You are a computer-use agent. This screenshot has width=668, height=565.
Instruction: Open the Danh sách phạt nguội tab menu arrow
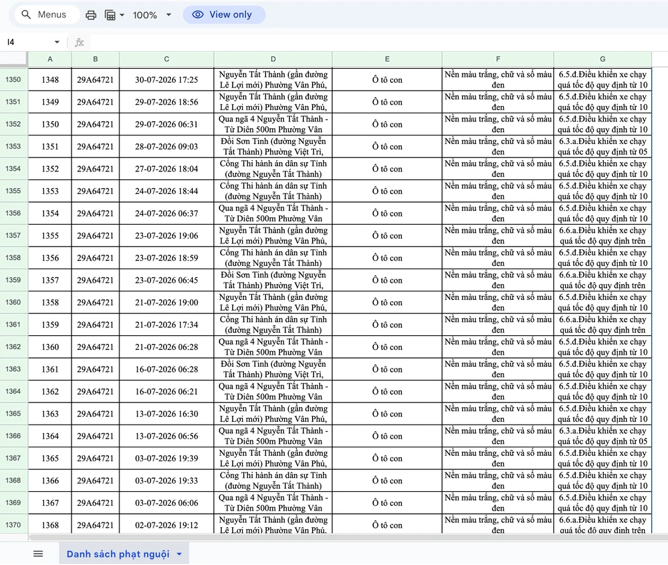pyautogui.click(x=179, y=554)
